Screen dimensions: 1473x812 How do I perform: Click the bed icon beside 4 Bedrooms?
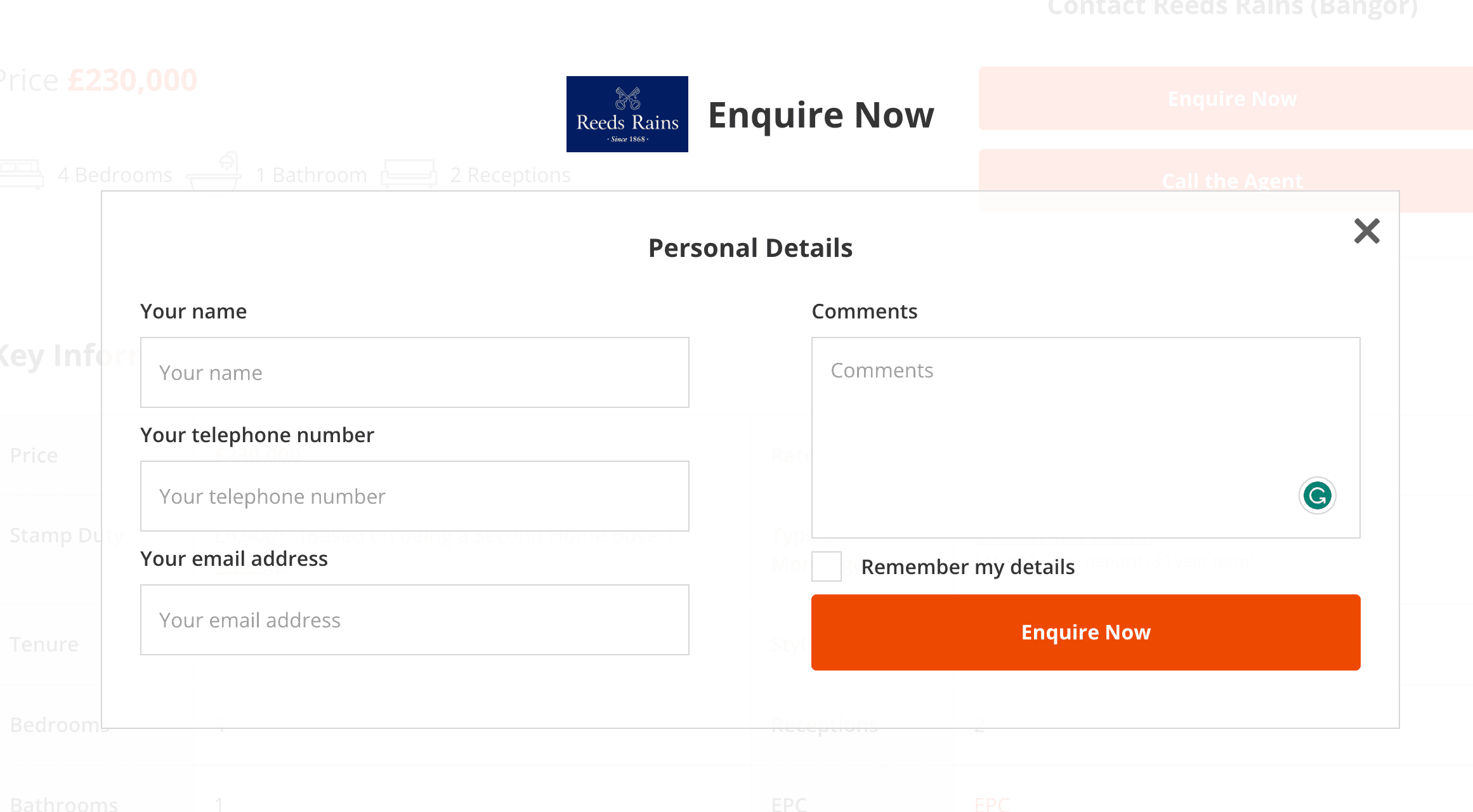(22, 174)
